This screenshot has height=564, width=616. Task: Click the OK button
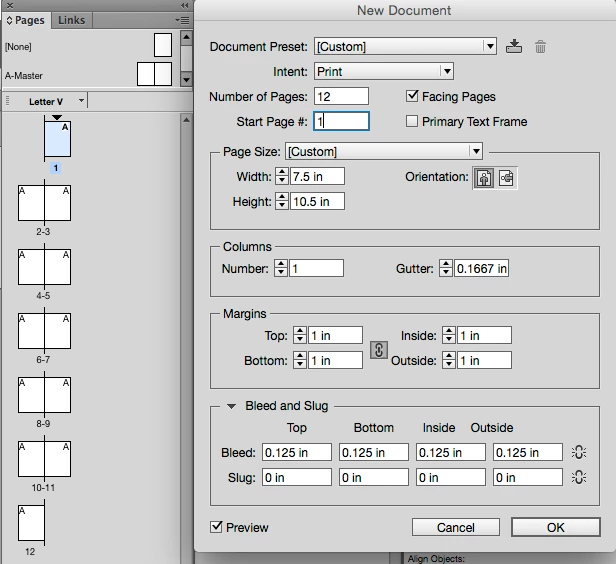coord(556,527)
